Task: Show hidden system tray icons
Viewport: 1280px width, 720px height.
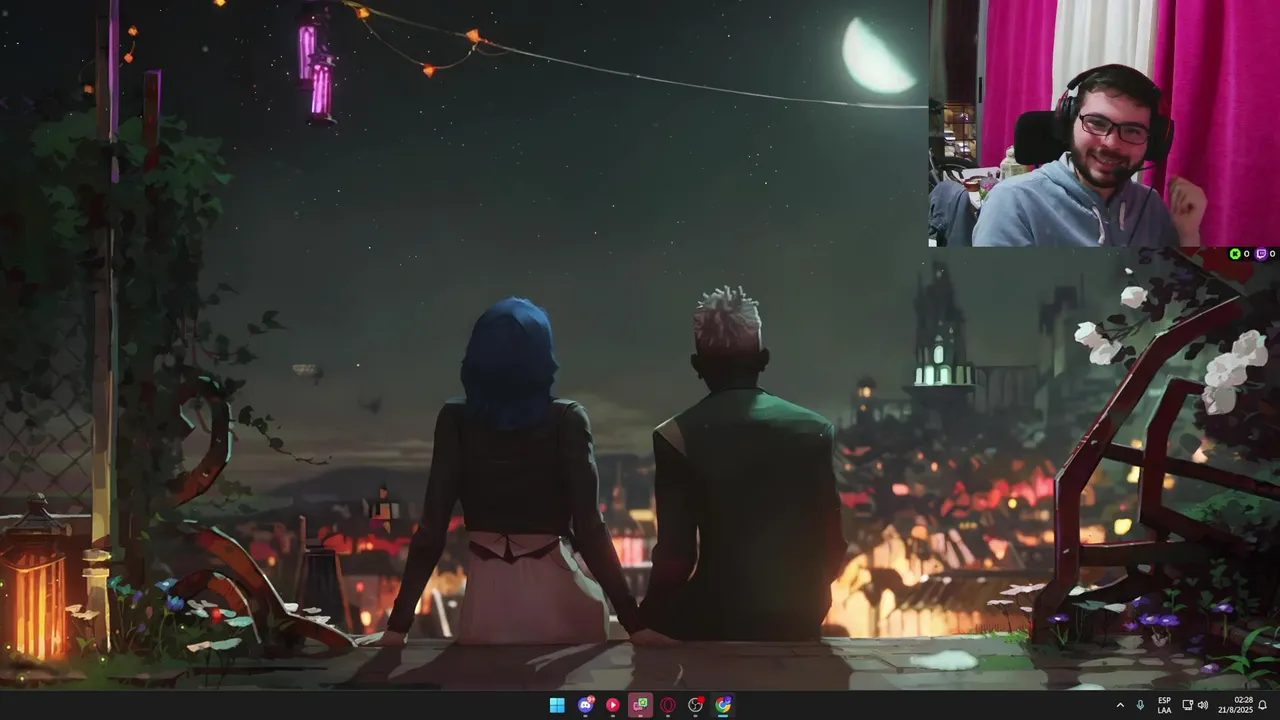Action: (1120, 705)
